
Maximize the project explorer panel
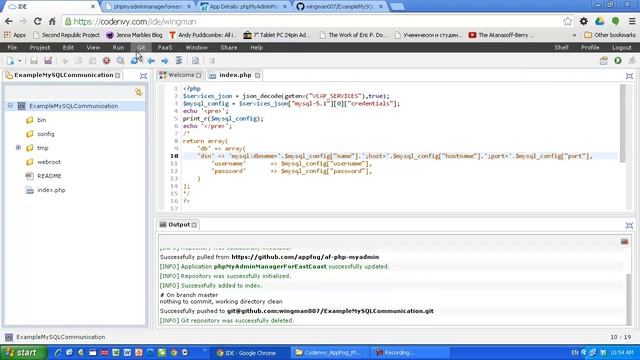tap(143, 76)
